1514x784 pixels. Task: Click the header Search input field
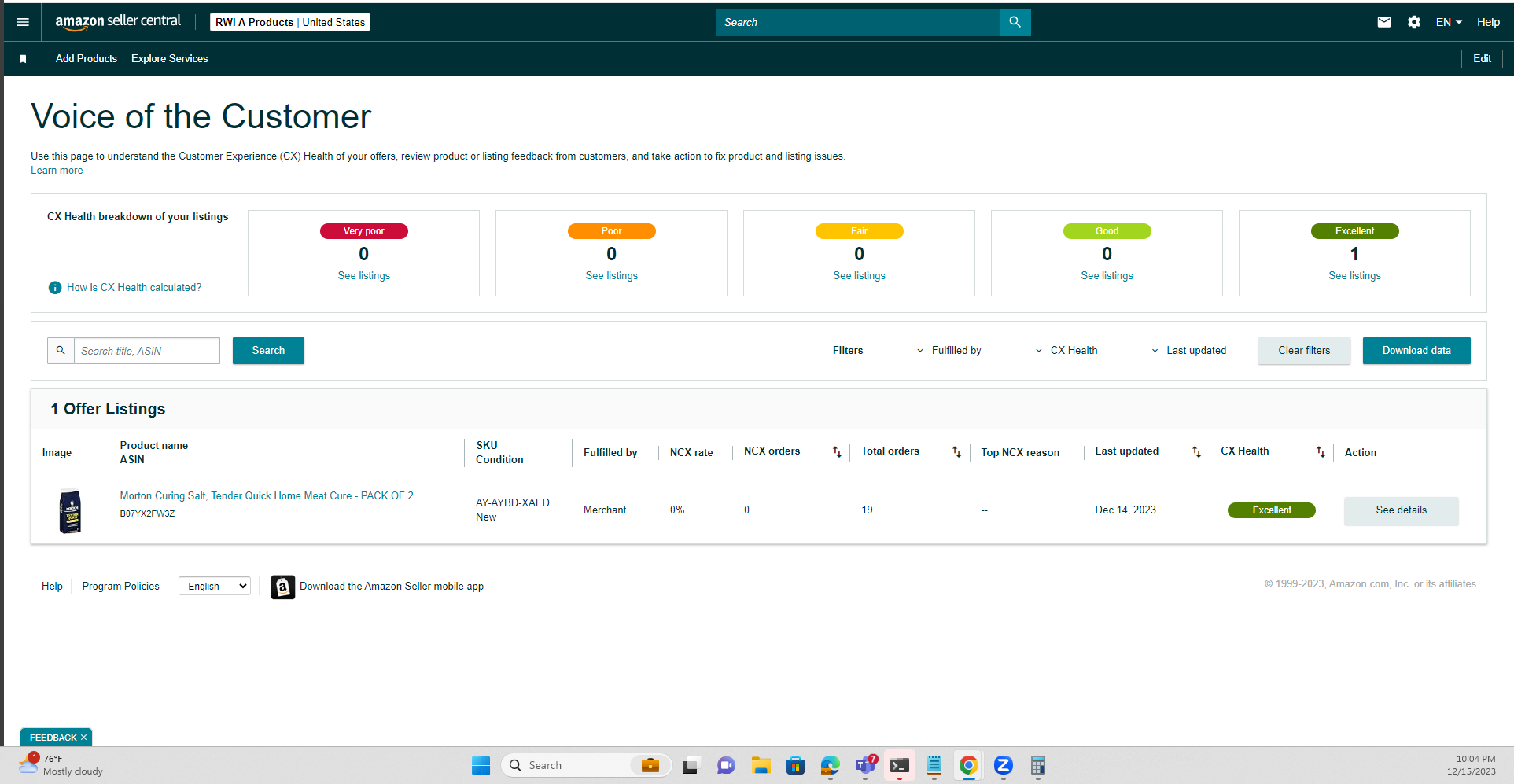pos(858,22)
